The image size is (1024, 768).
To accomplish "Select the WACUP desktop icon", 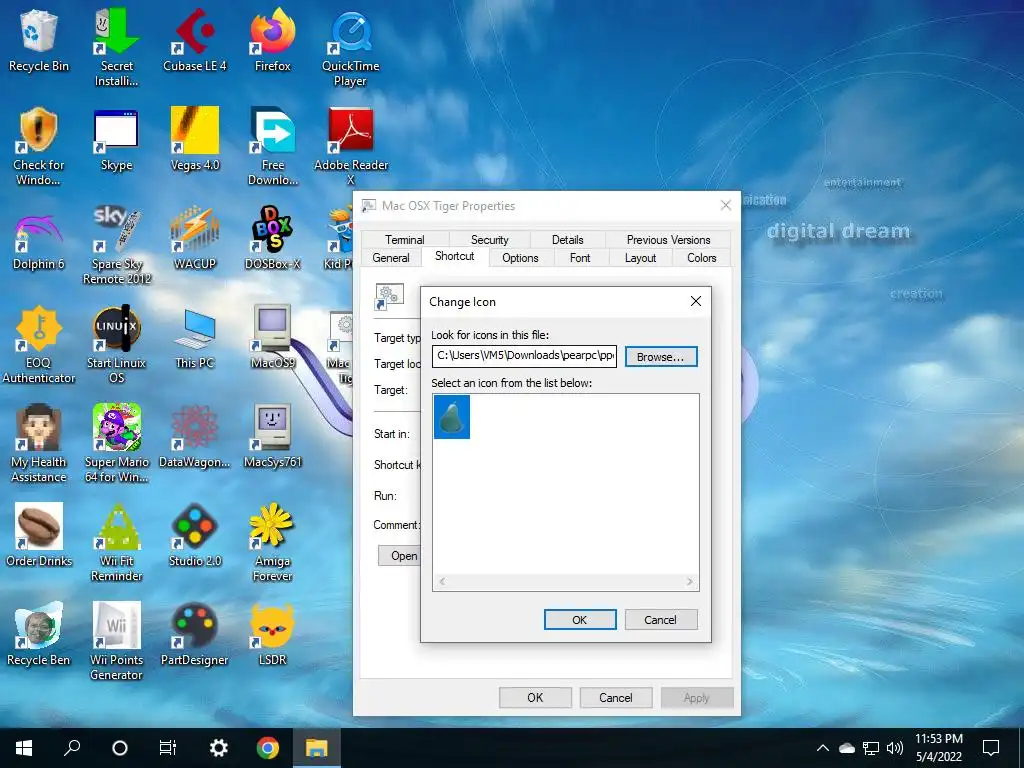I will 195,239.
